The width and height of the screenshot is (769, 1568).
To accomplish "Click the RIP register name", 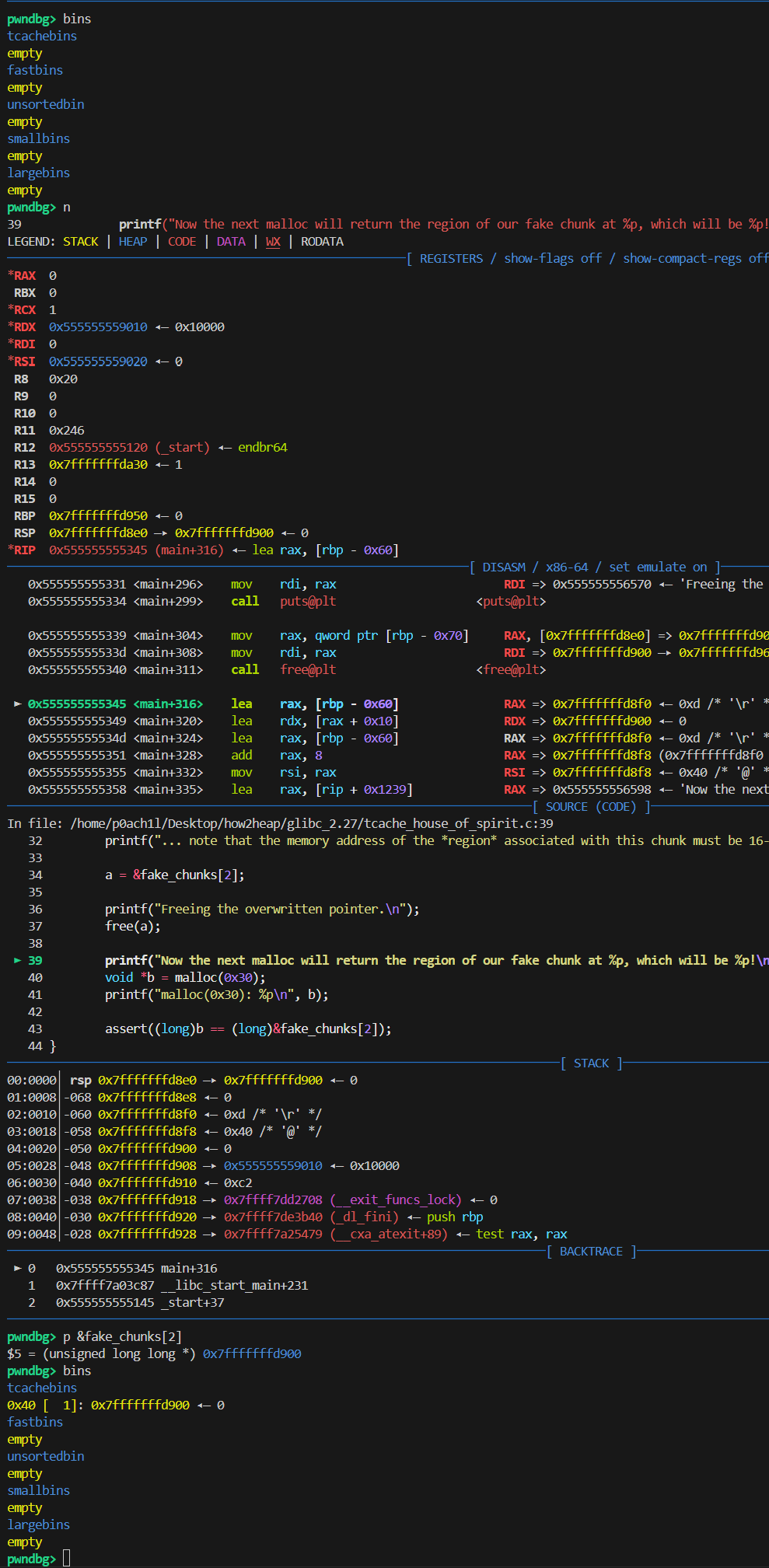I will tap(24, 550).
